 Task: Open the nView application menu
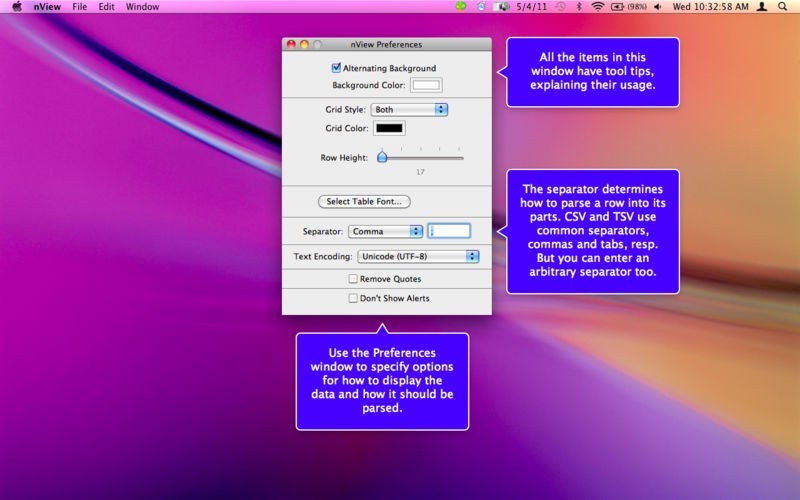click(47, 7)
